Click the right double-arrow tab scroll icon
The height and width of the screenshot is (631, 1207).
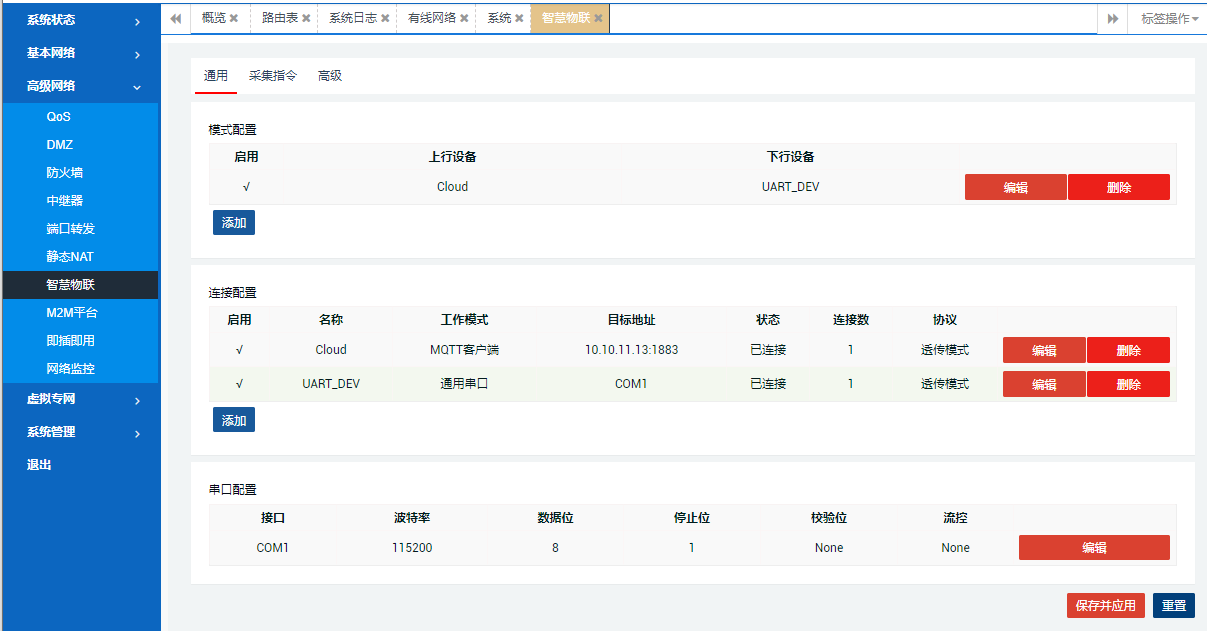tap(1113, 18)
